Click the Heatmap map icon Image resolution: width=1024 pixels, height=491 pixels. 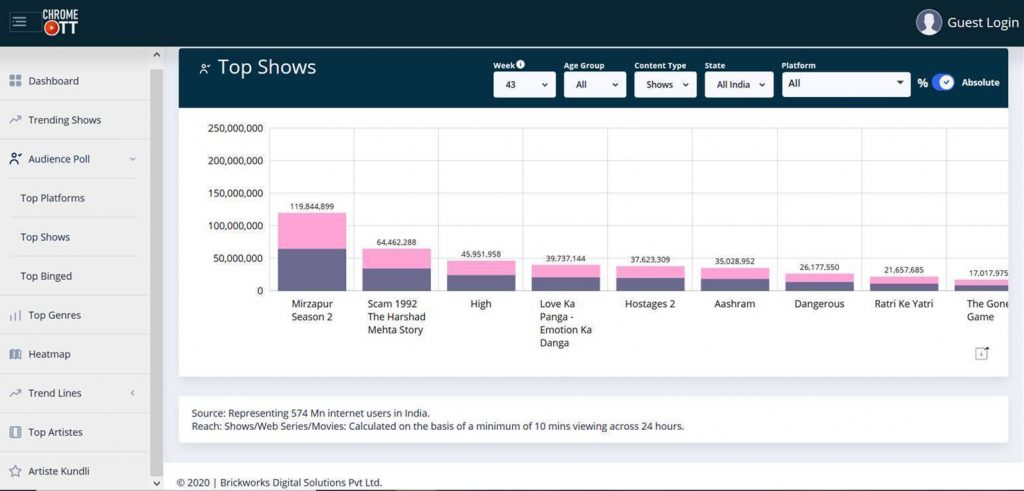tap(15, 355)
